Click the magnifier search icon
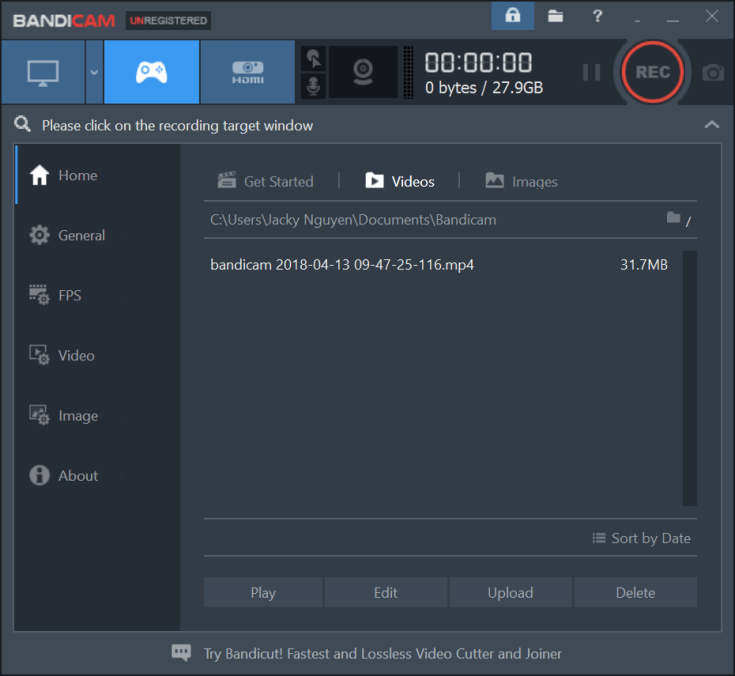The image size is (735, 676). pyautogui.click(x=22, y=125)
